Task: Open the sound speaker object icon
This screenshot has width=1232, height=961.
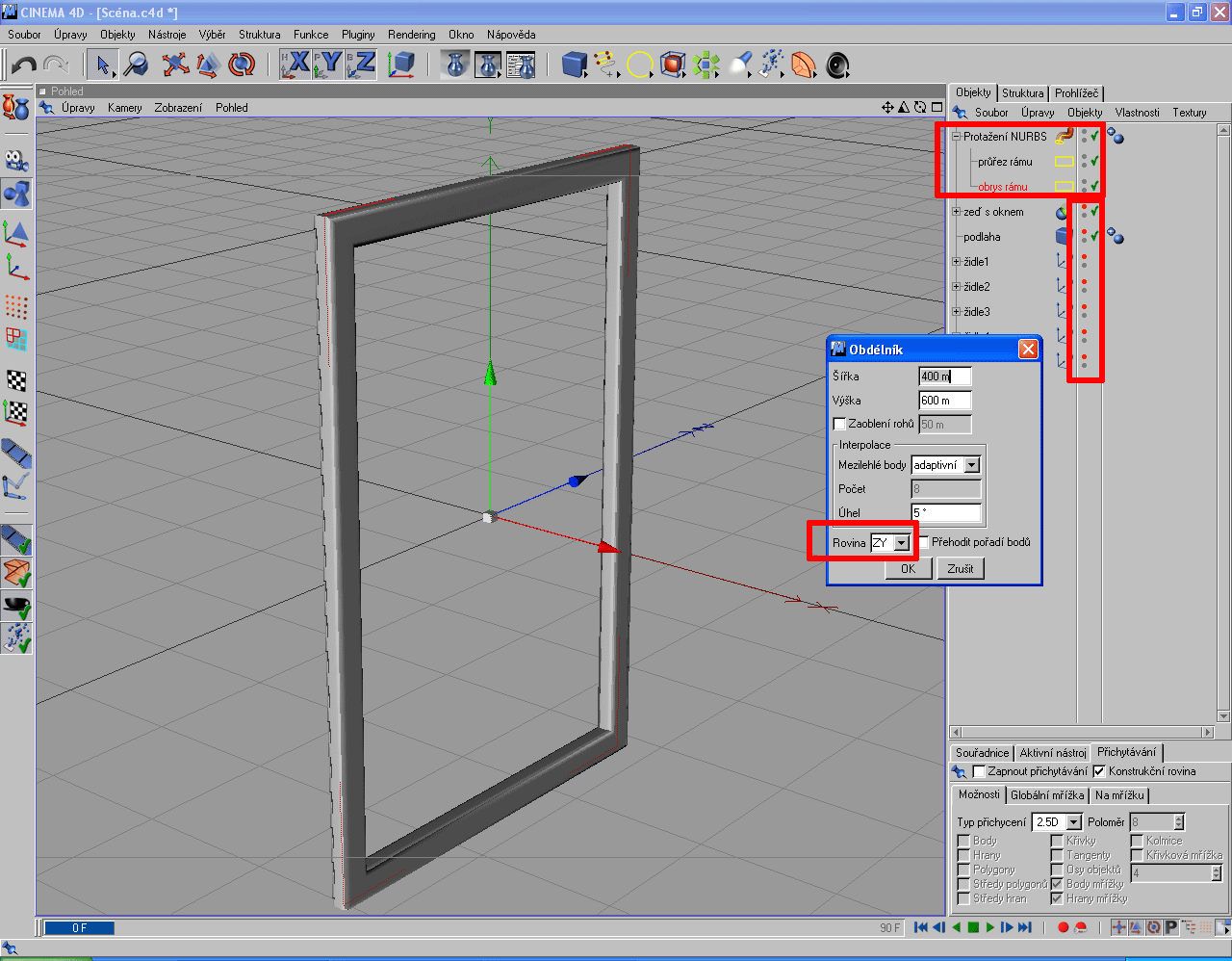Action: (x=837, y=65)
